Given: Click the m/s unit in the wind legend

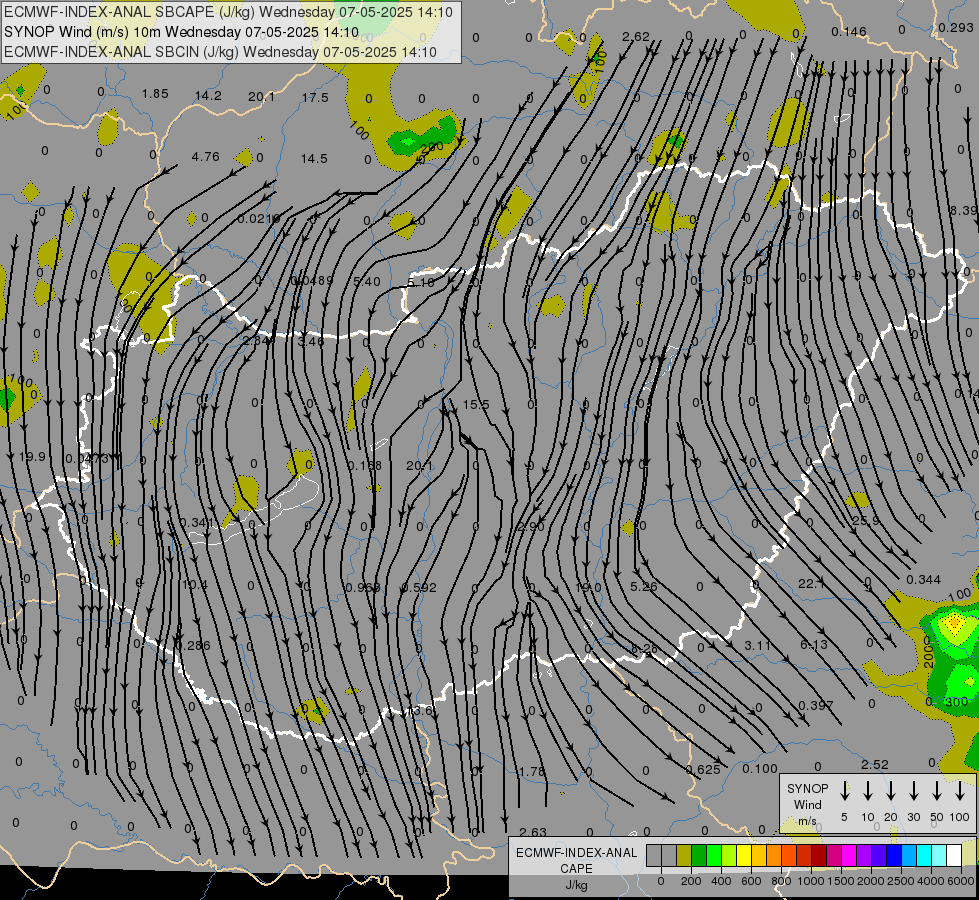Looking at the screenshot, I should coord(807,821).
